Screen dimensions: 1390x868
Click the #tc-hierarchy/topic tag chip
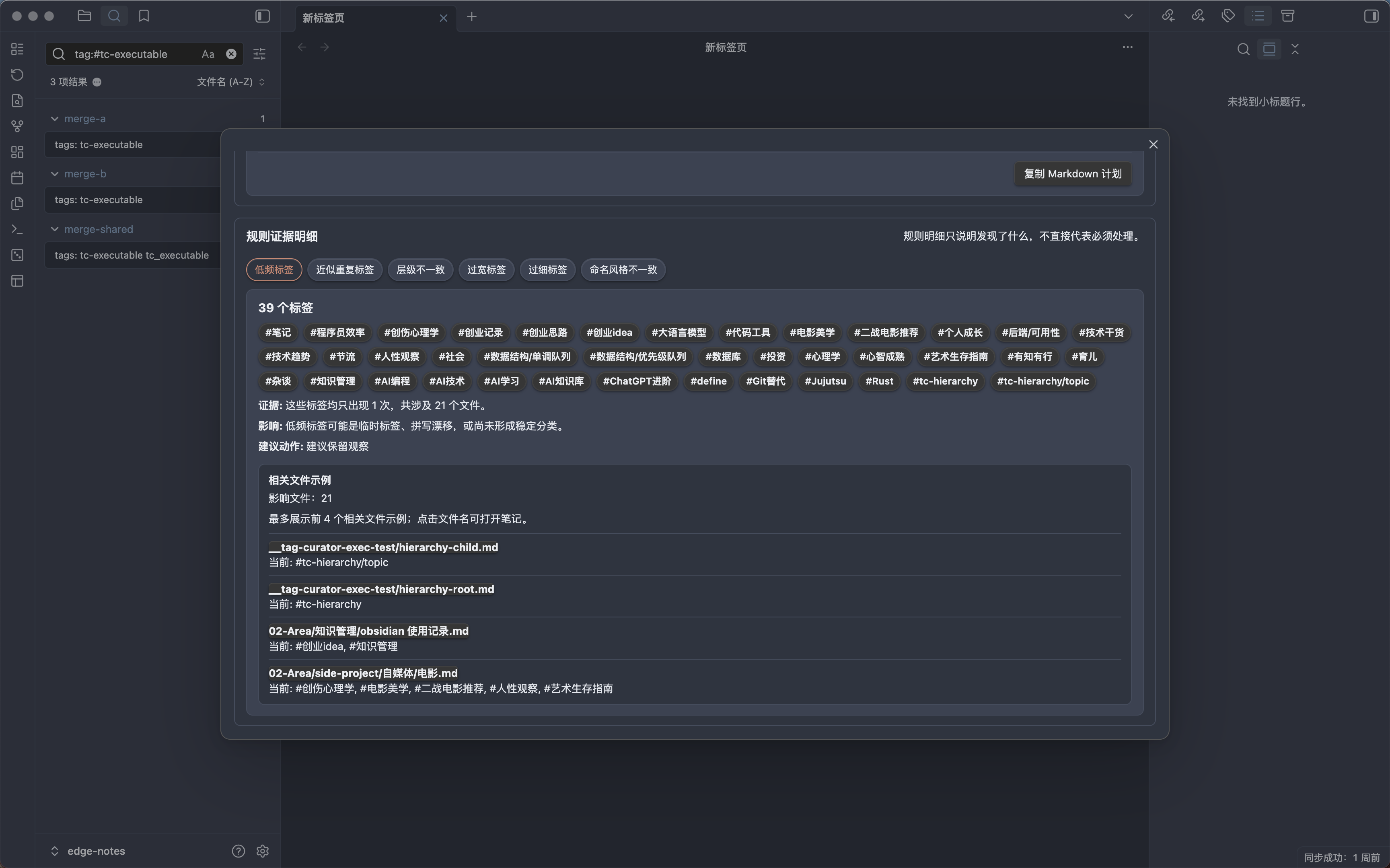pyautogui.click(x=1043, y=381)
